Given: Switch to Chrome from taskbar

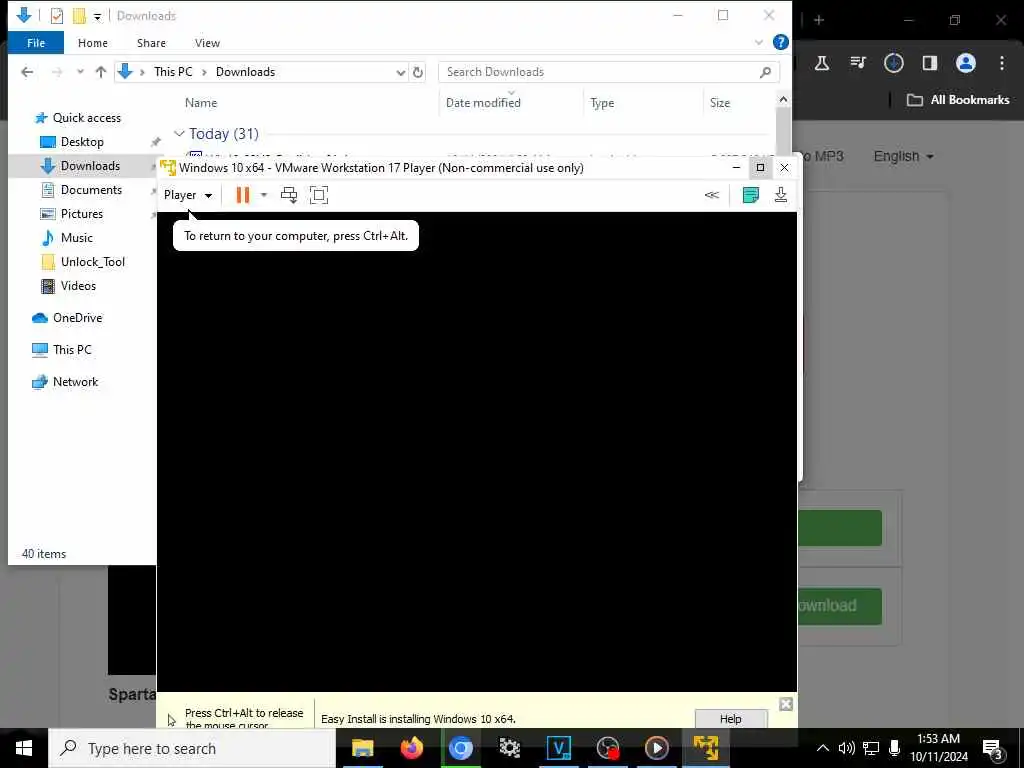Looking at the screenshot, I should (x=460, y=748).
